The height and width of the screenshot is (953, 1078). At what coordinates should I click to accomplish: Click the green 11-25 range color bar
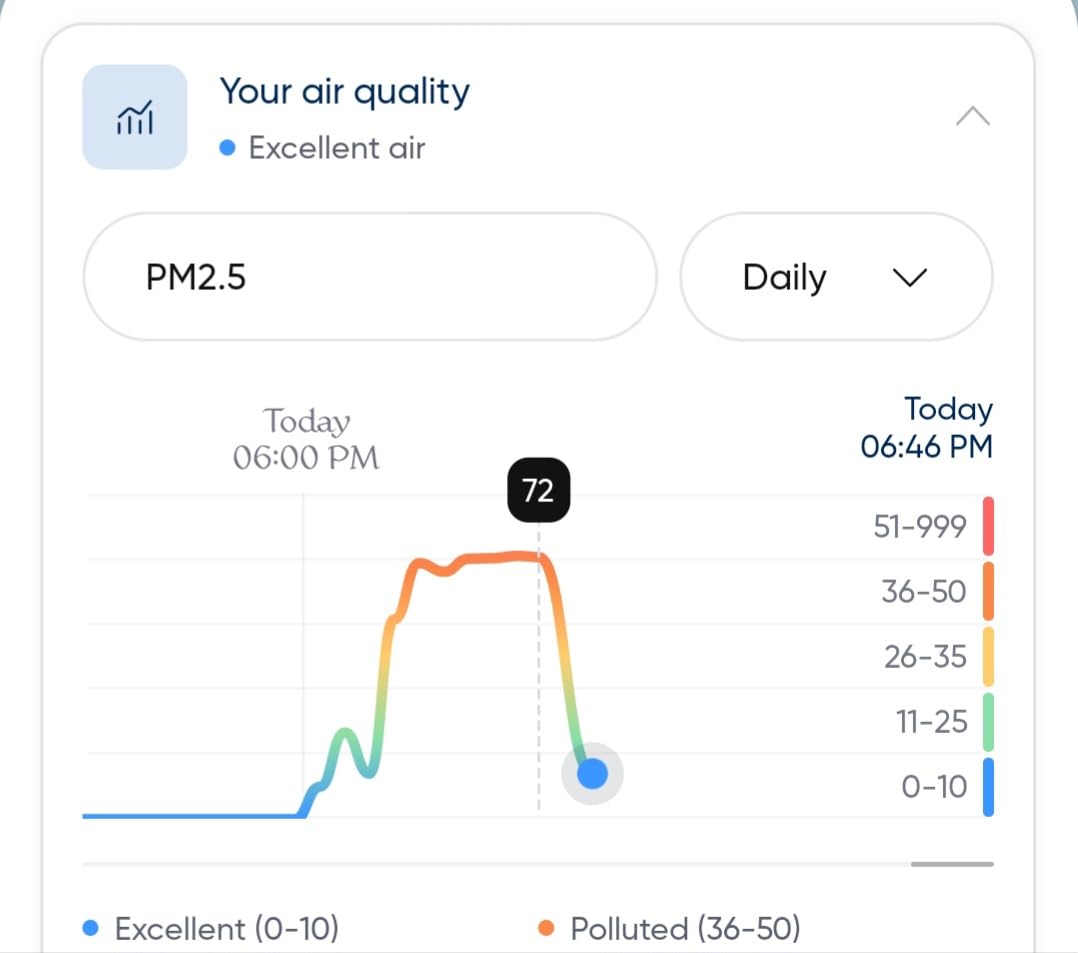tap(987, 721)
